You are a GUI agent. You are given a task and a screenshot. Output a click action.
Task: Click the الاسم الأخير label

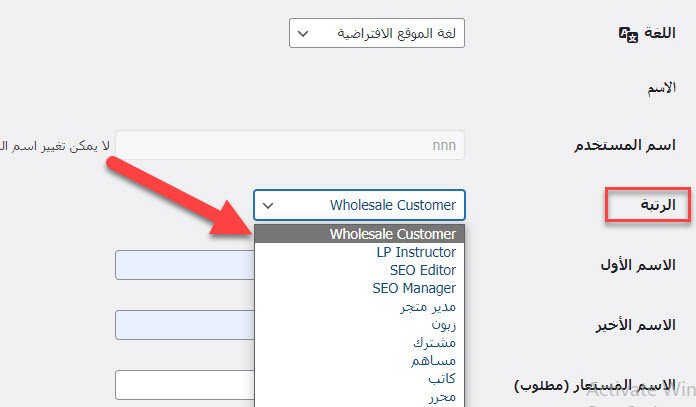point(635,325)
